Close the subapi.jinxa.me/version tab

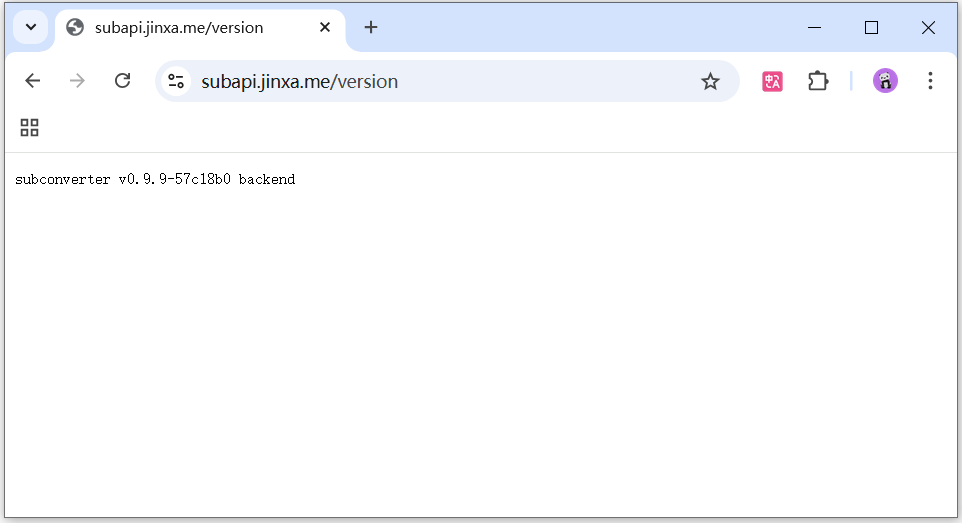click(324, 28)
